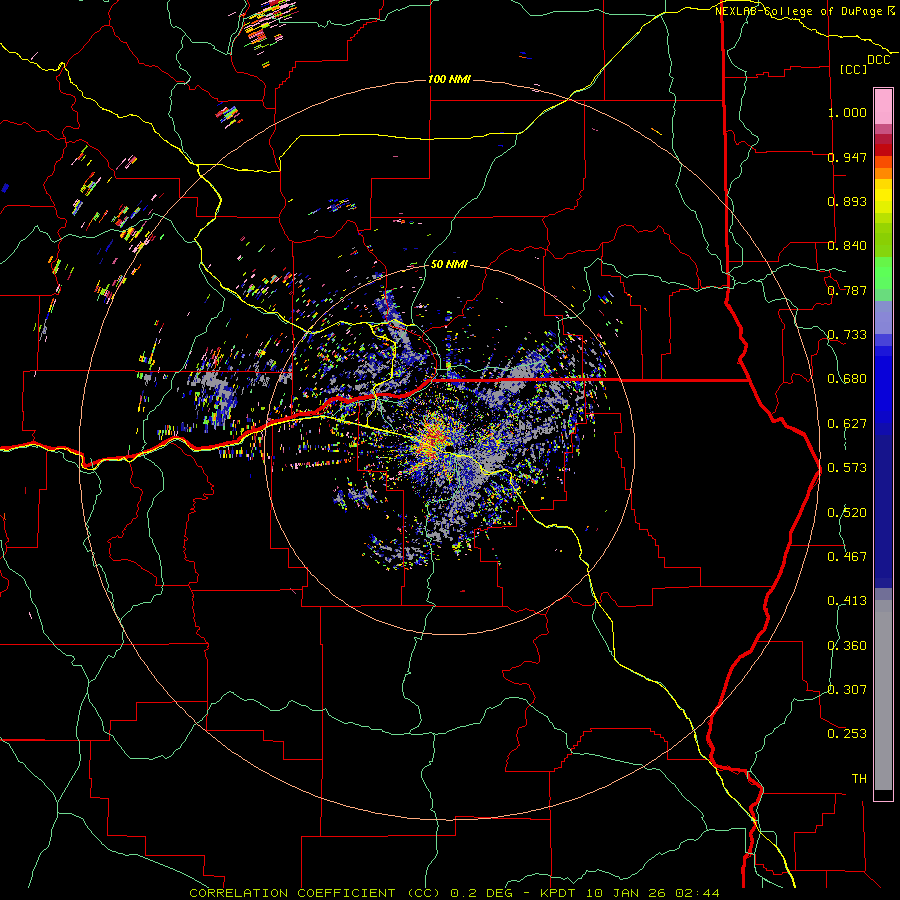
Task: Select the red color band in the legend
Action: point(883,150)
